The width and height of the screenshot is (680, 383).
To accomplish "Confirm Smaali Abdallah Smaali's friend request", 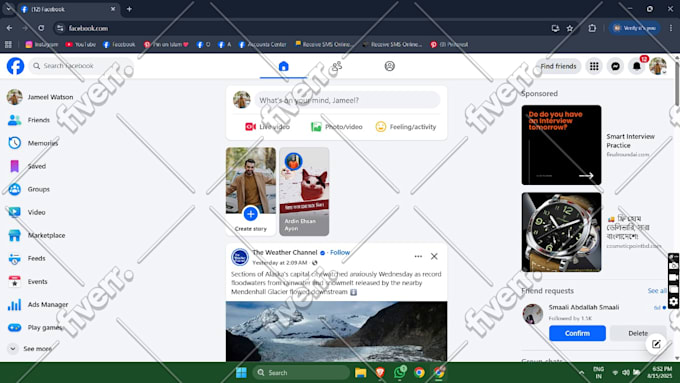I will [577, 333].
